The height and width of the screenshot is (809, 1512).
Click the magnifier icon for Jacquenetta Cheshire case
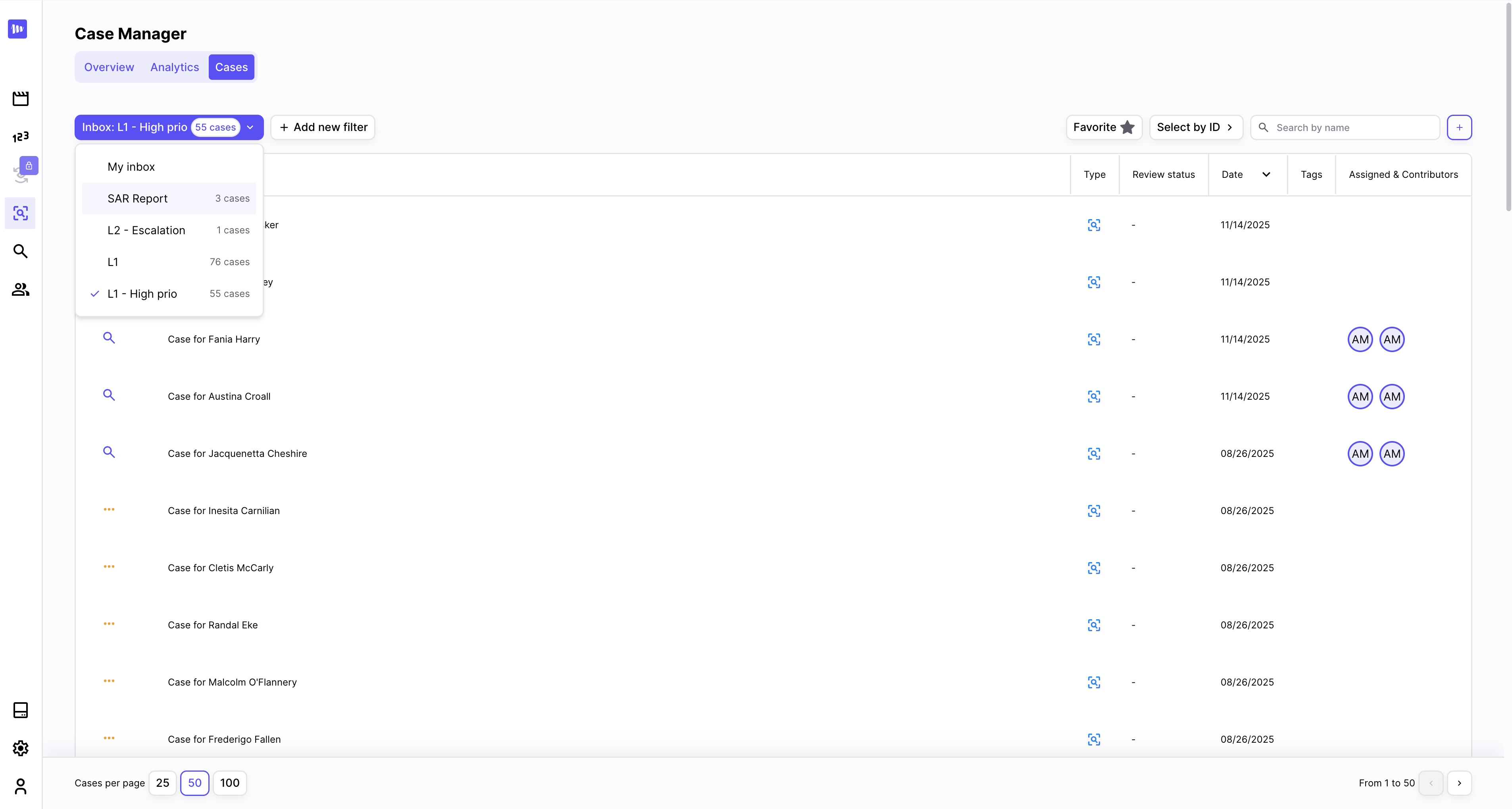click(x=109, y=451)
